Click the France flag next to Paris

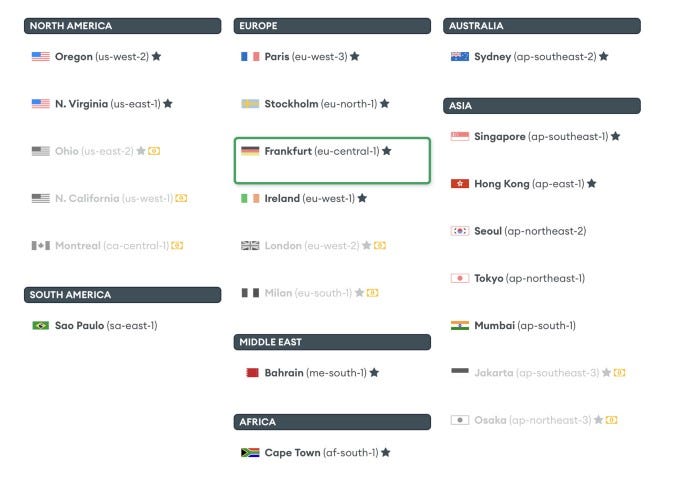point(250,57)
